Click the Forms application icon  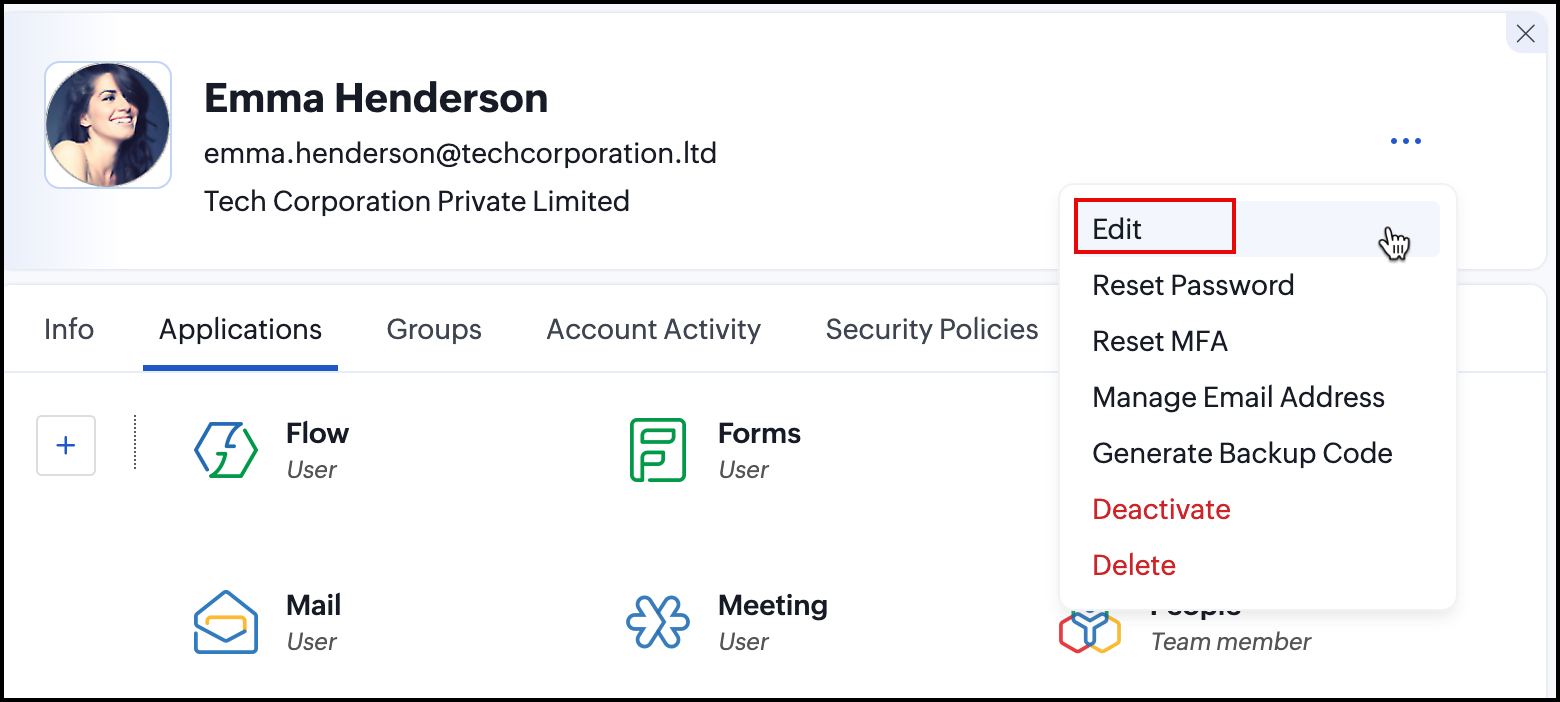pyautogui.click(x=657, y=450)
